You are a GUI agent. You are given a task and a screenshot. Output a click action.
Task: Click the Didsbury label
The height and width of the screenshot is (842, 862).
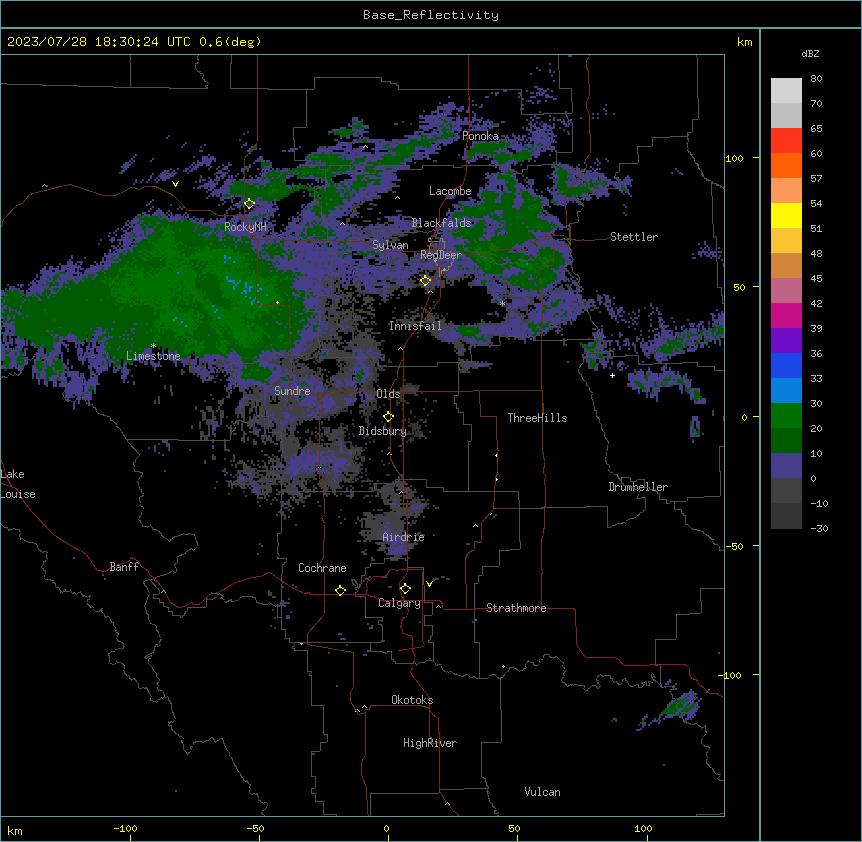coord(383,431)
